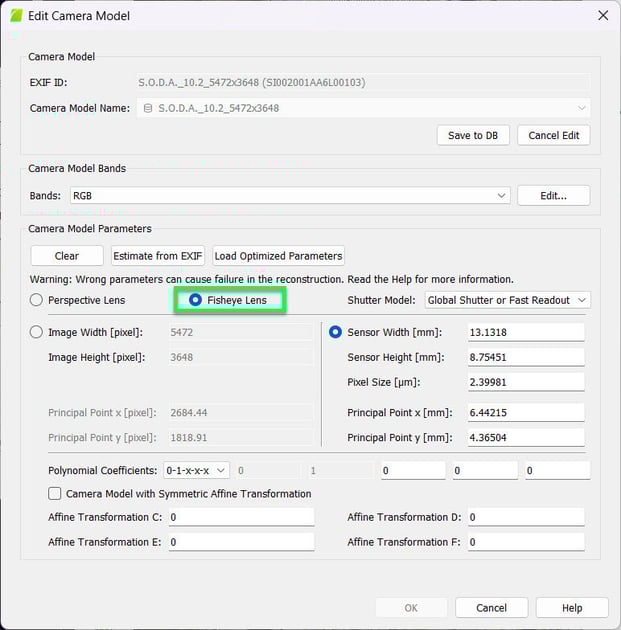Viewport: 621px width, 630px height.
Task: Click the Save to DB button
Action: pos(473,135)
